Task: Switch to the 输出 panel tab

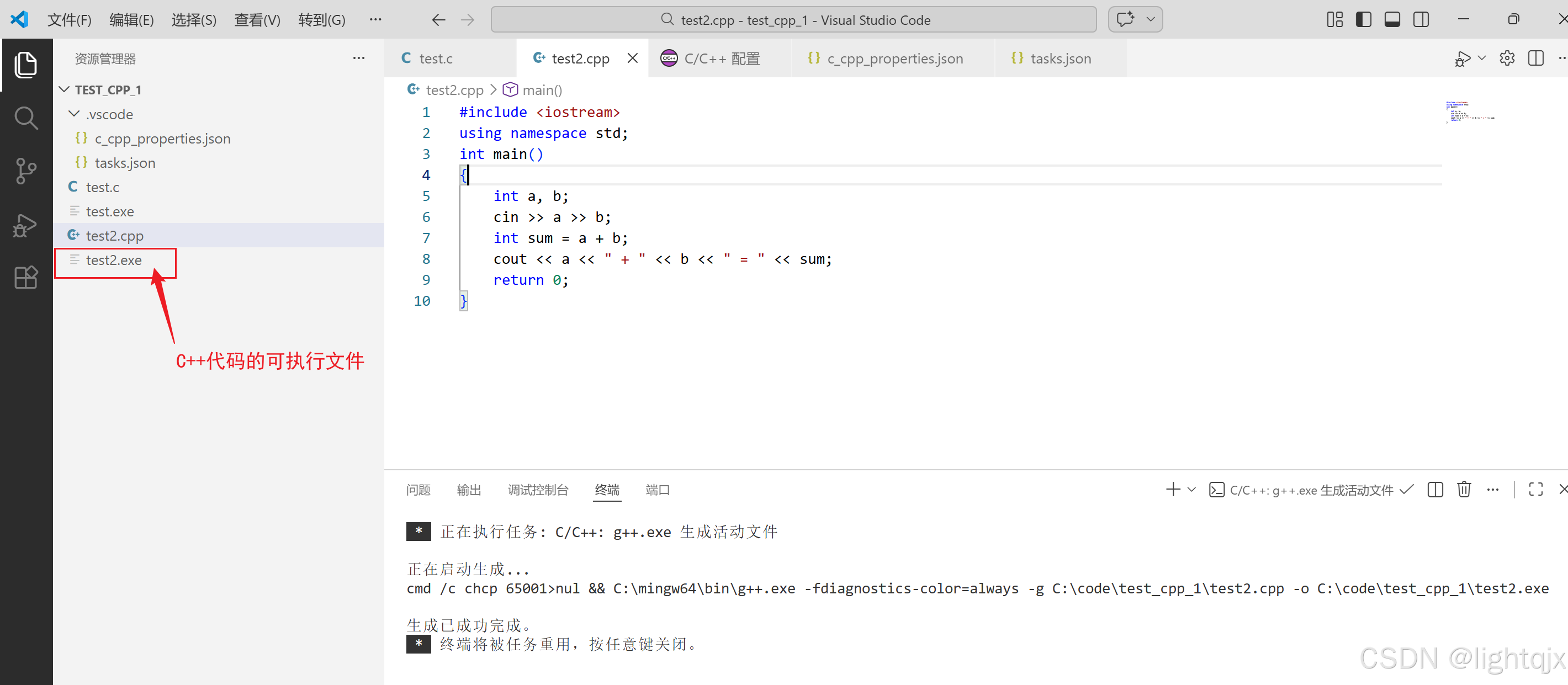Action: pyautogui.click(x=469, y=490)
